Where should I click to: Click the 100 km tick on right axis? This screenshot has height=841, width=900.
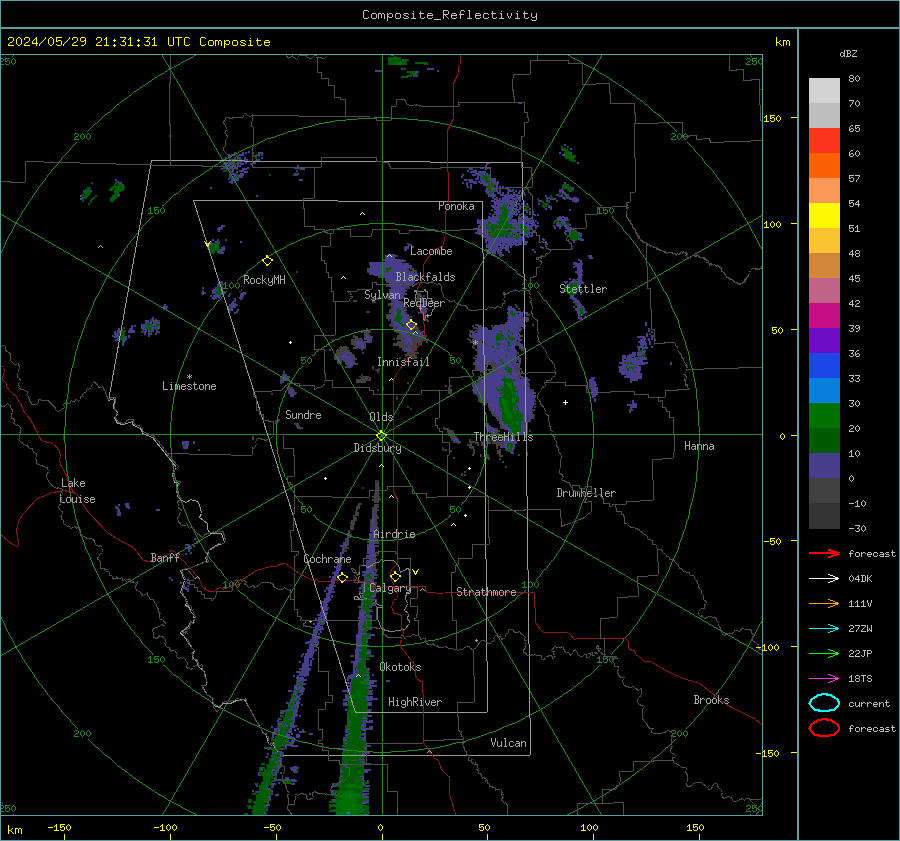coord(773,224)
